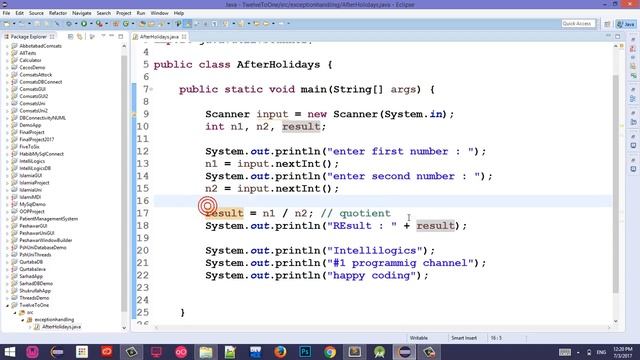The image size is (640, 360).
Task: Click the Open Type icon in toolbar
Action: (142, 24)
